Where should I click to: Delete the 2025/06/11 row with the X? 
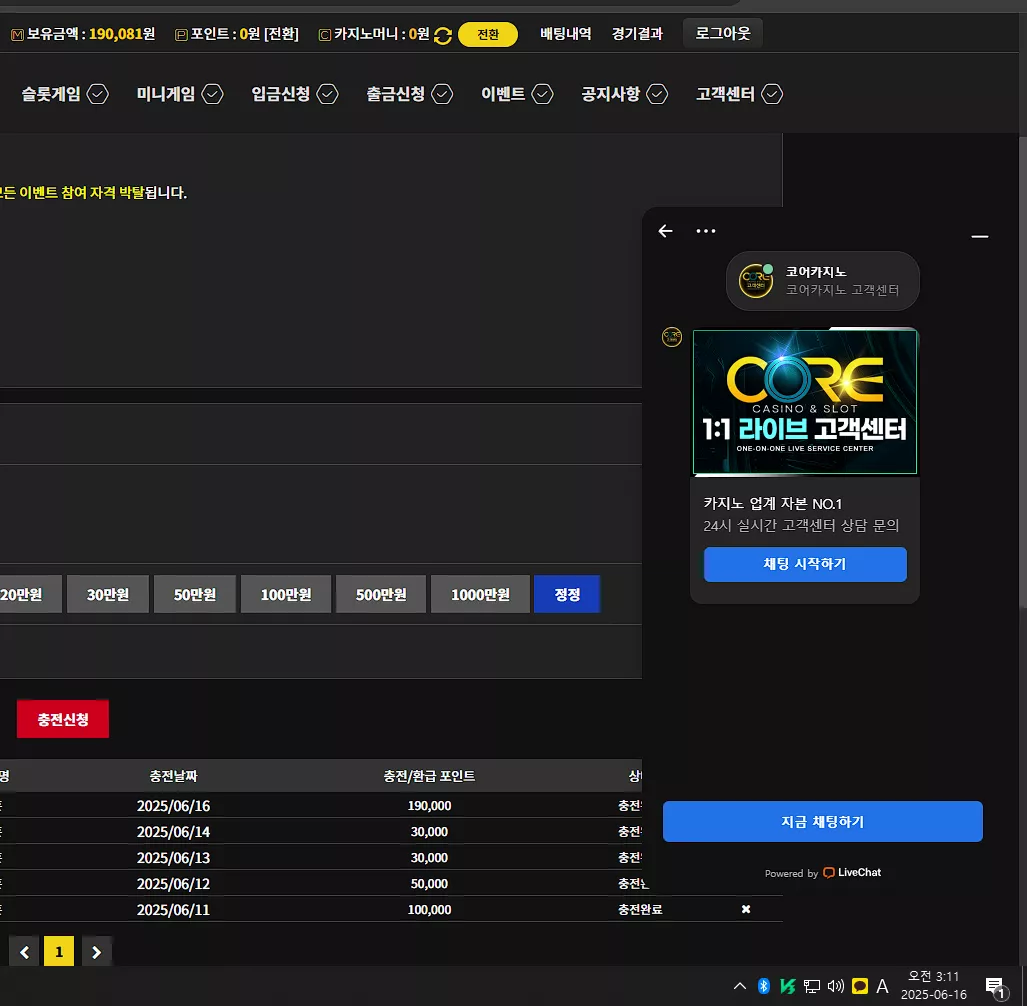point(746,909)
